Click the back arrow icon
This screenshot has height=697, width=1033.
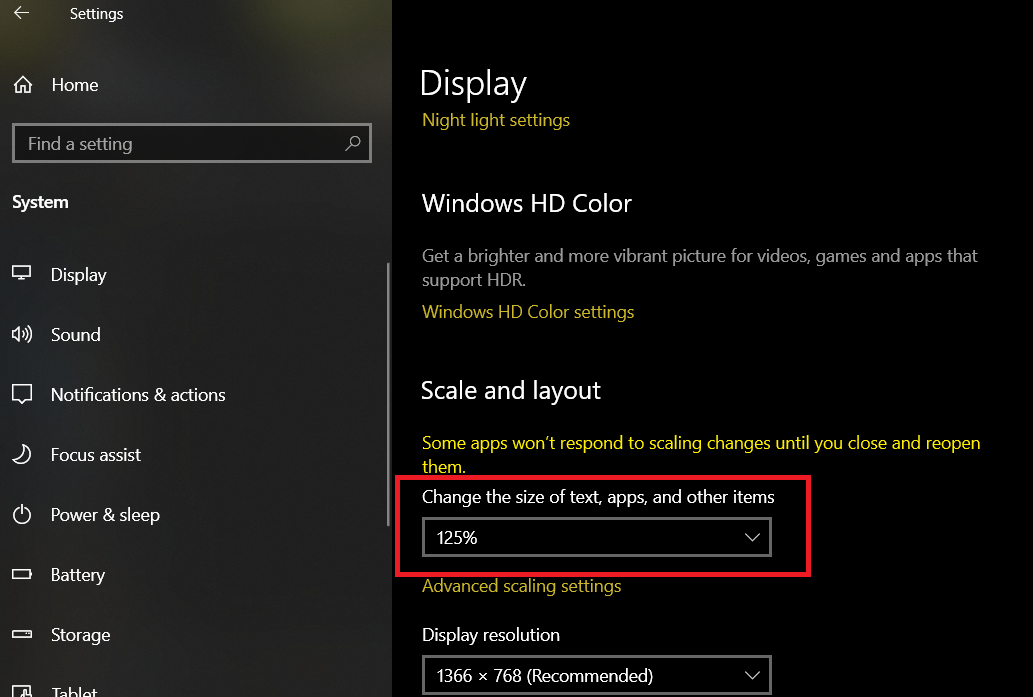point(21,14)
